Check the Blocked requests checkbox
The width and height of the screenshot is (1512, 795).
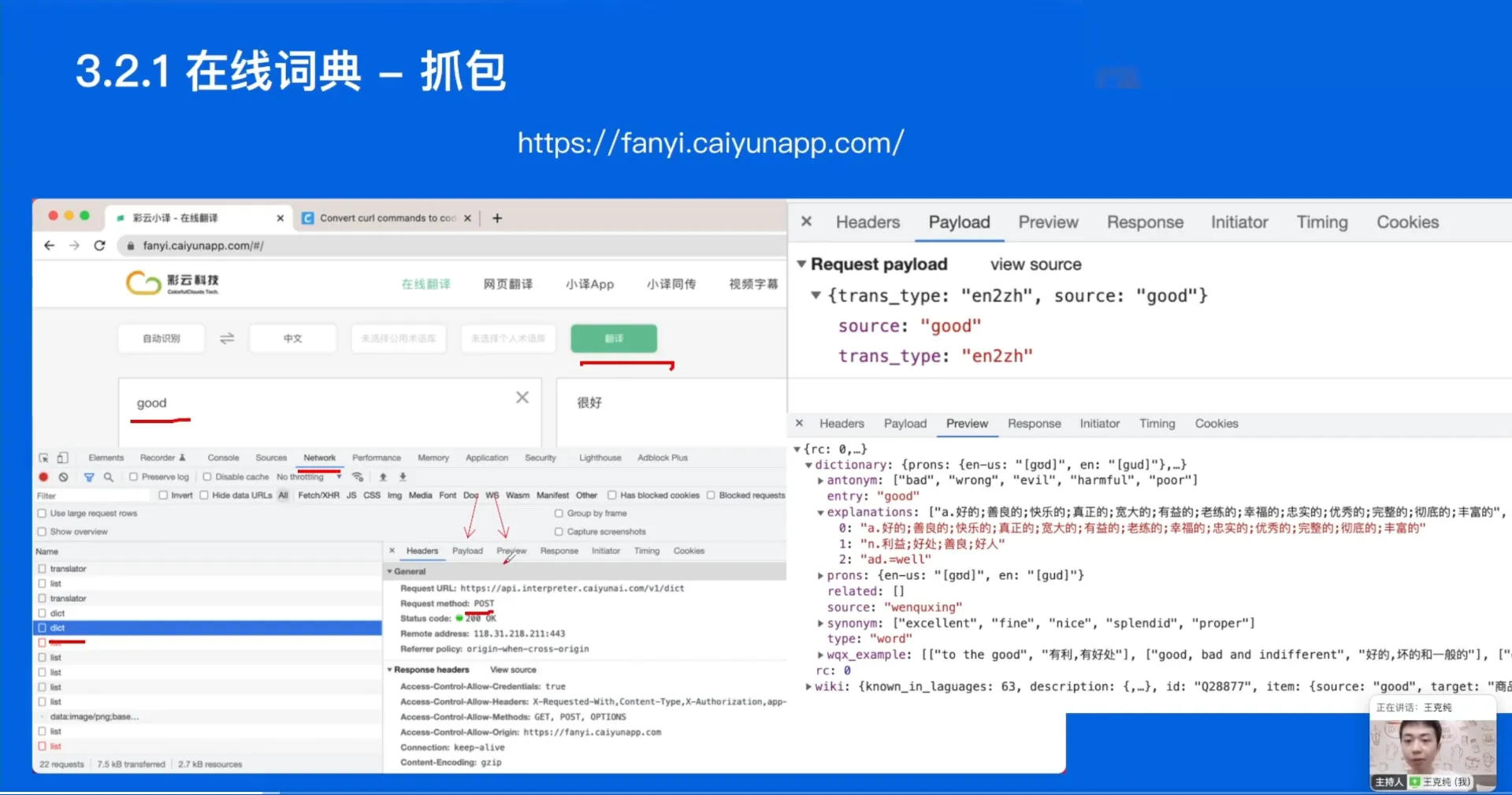711,495
